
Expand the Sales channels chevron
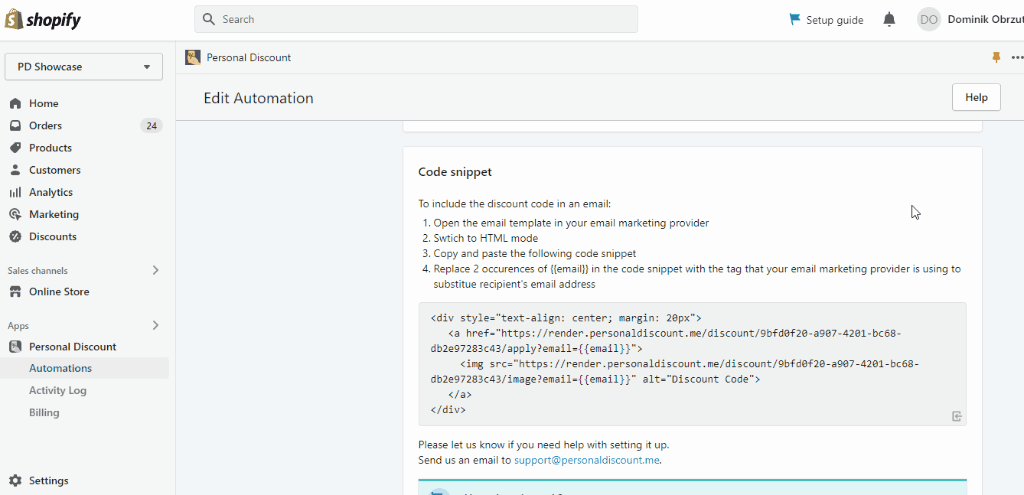(x=155, y=270)
